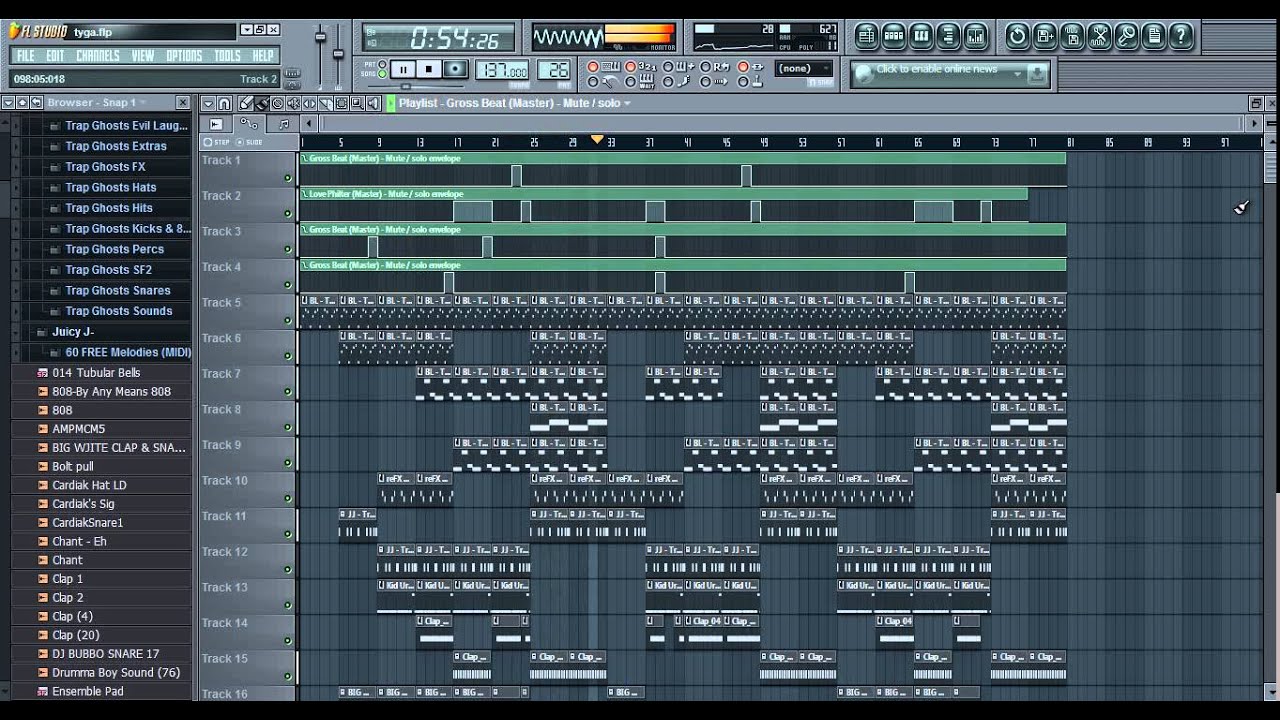
Task: Click the main pitch slider
Action: [x=338, y=52]
